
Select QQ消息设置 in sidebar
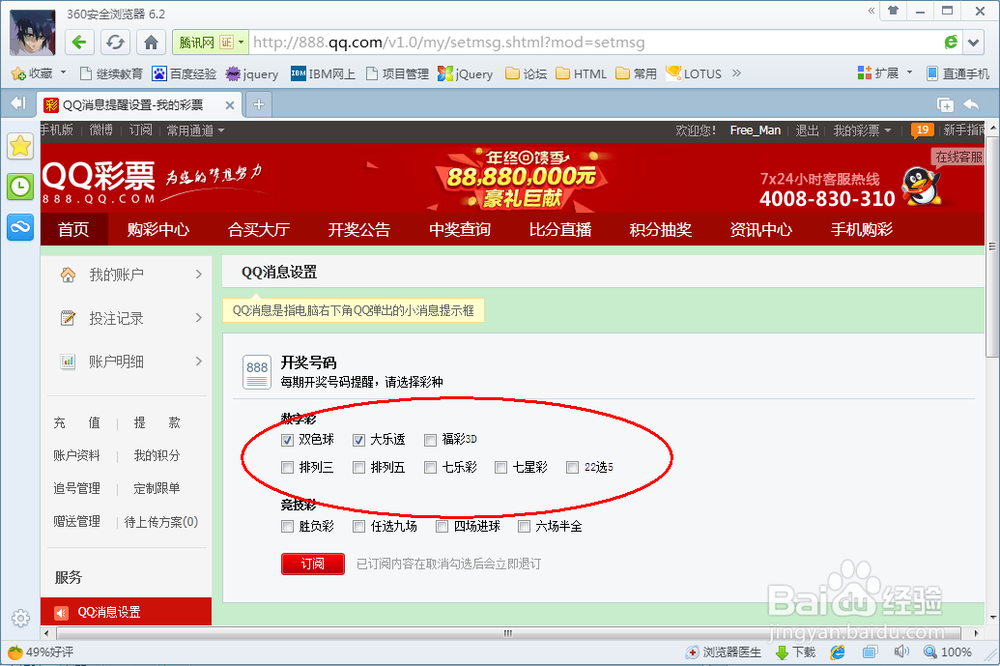pyautogui.click(x=126, y=612)
